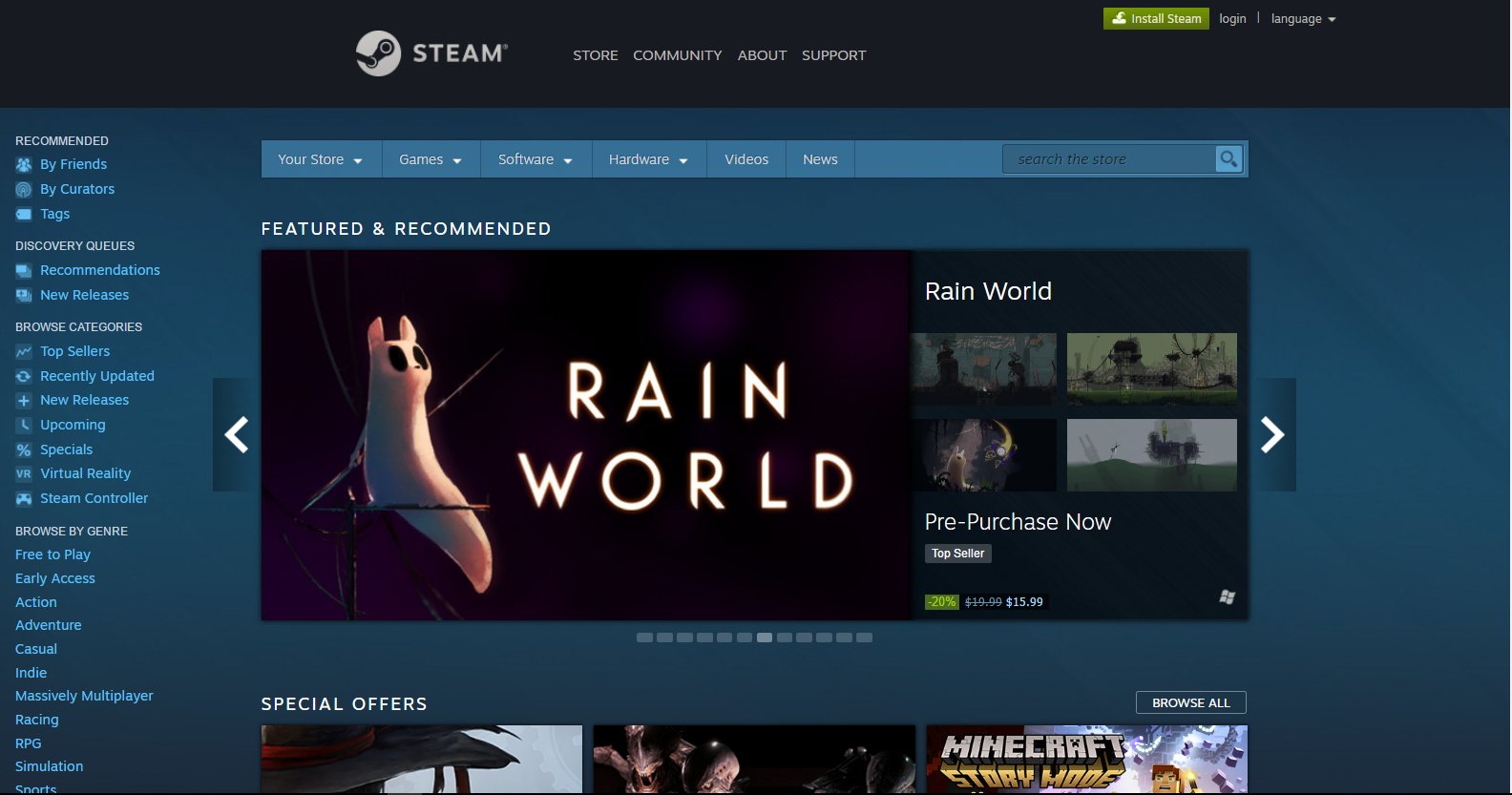The image size is (1512, 795).
Task: Open the Minecraft Story Mode special offer
Action: [1087, 759]
